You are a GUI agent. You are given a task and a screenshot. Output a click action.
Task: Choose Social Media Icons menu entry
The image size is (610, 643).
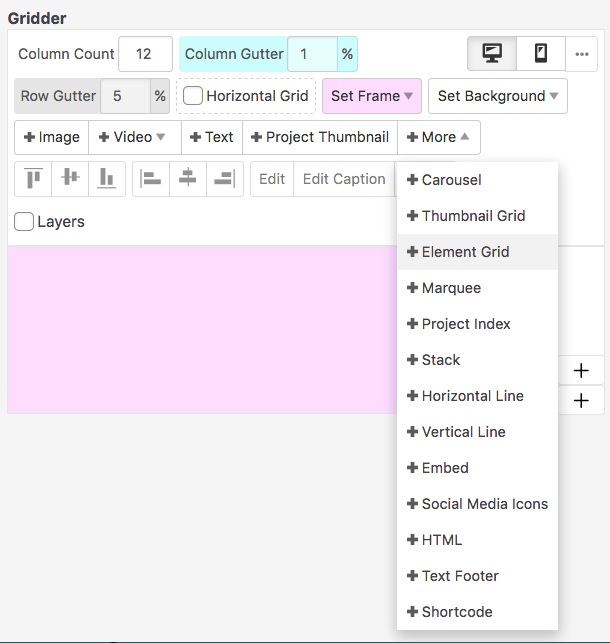click(484, 504)
